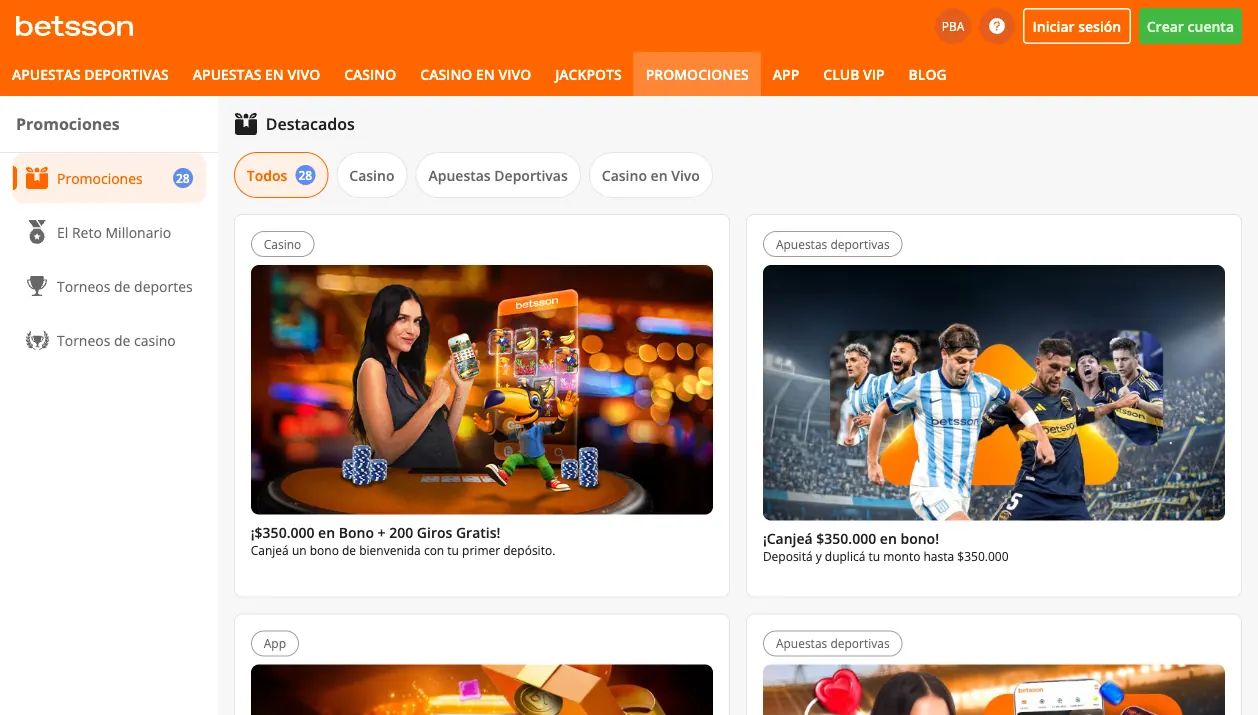Go to Jackpots page
The height and width of the screenshot is (715, 1258).
[588, 75]
